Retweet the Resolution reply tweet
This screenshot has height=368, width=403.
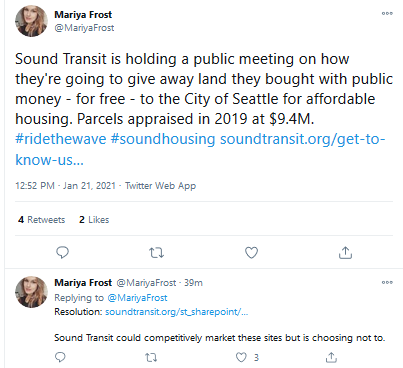tap(151, 357)
